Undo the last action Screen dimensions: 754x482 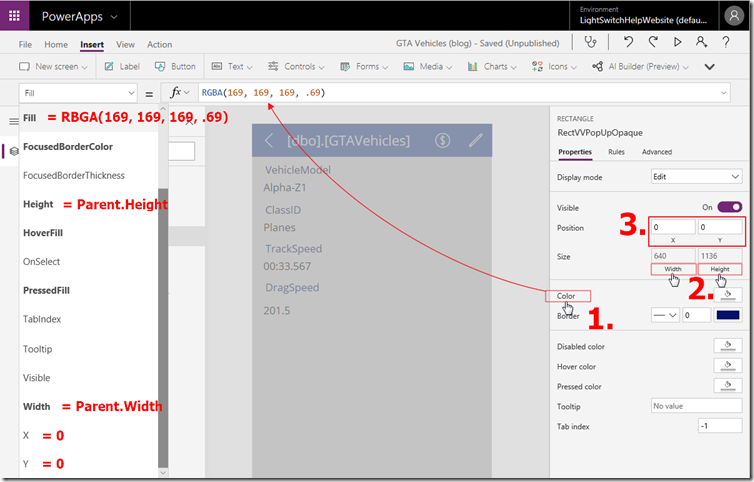click(x=628, y=42)
